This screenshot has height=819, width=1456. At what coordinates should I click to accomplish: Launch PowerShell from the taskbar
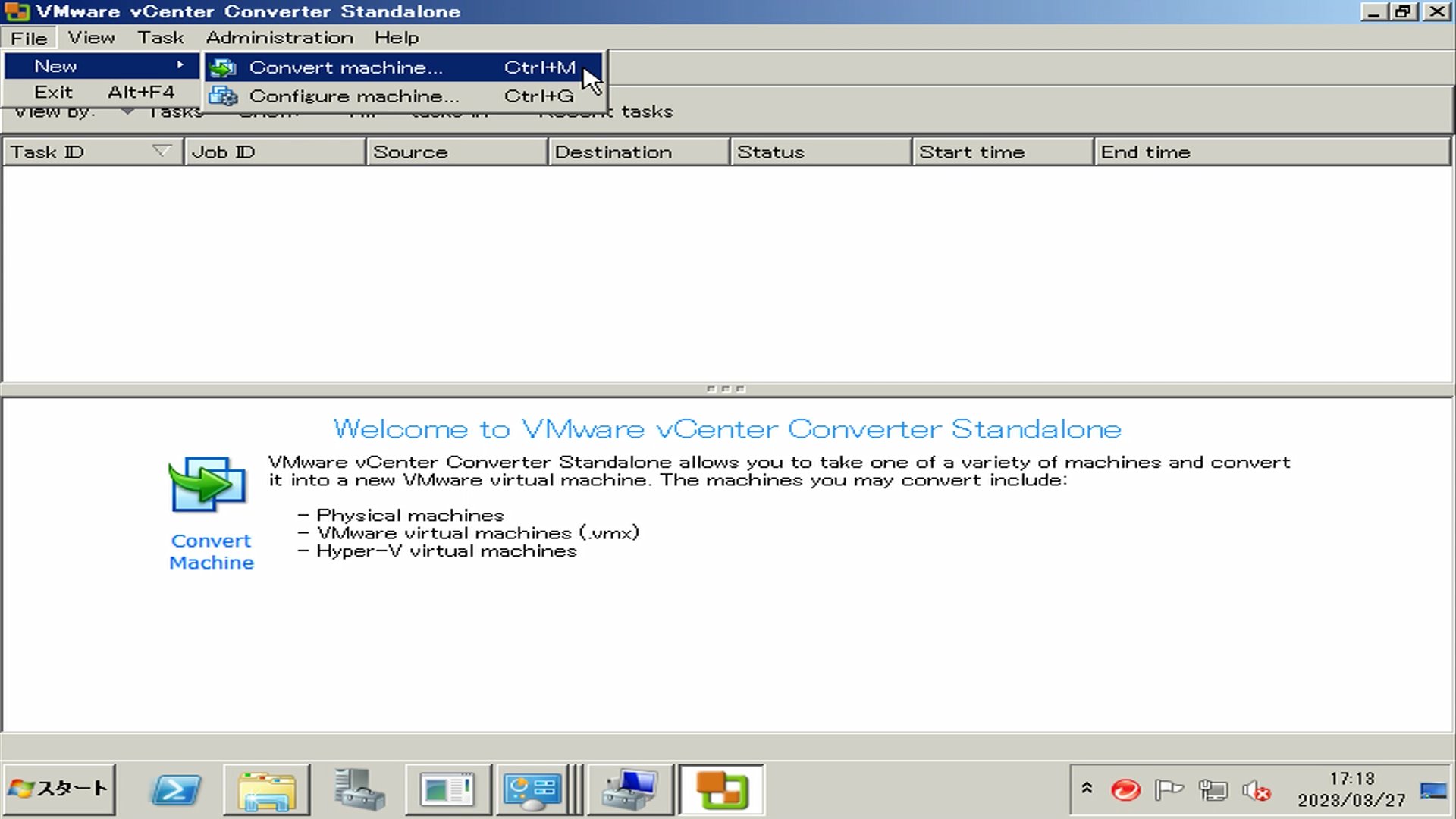pyautogui.click(x=176, y=790)
